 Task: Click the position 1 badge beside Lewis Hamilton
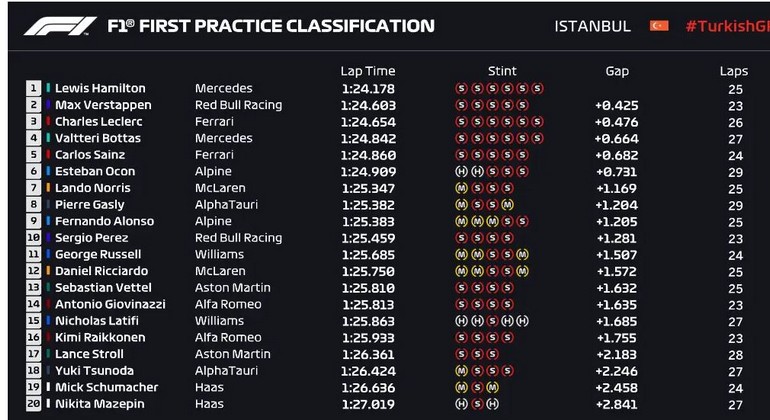33,88
